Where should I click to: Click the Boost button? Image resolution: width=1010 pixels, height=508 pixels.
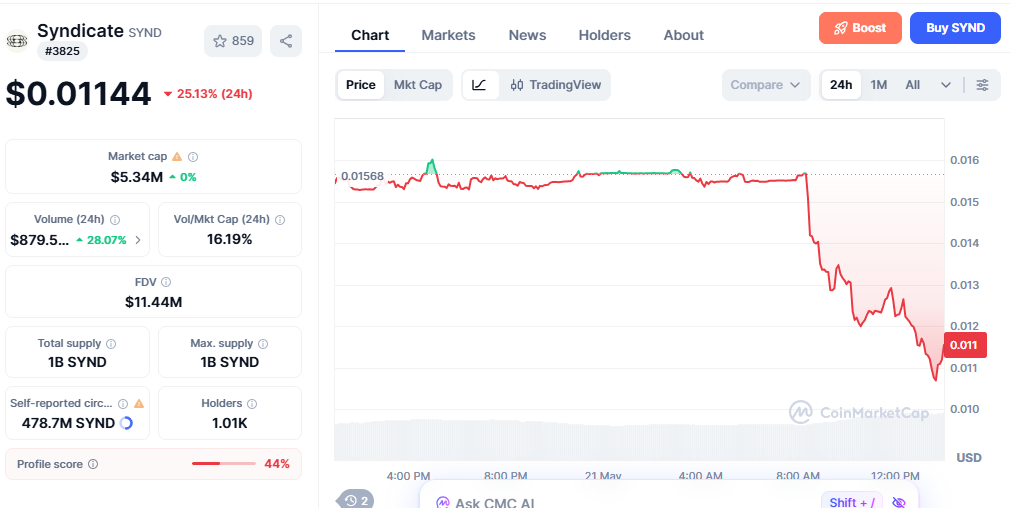860,28
